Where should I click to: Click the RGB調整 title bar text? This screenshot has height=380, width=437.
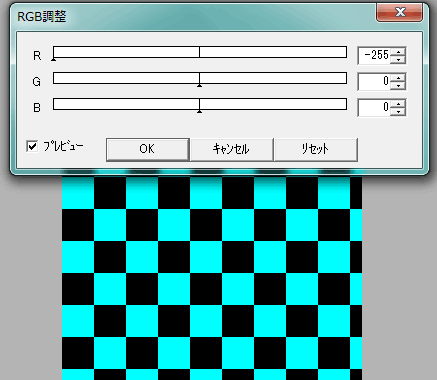(42, 16)
